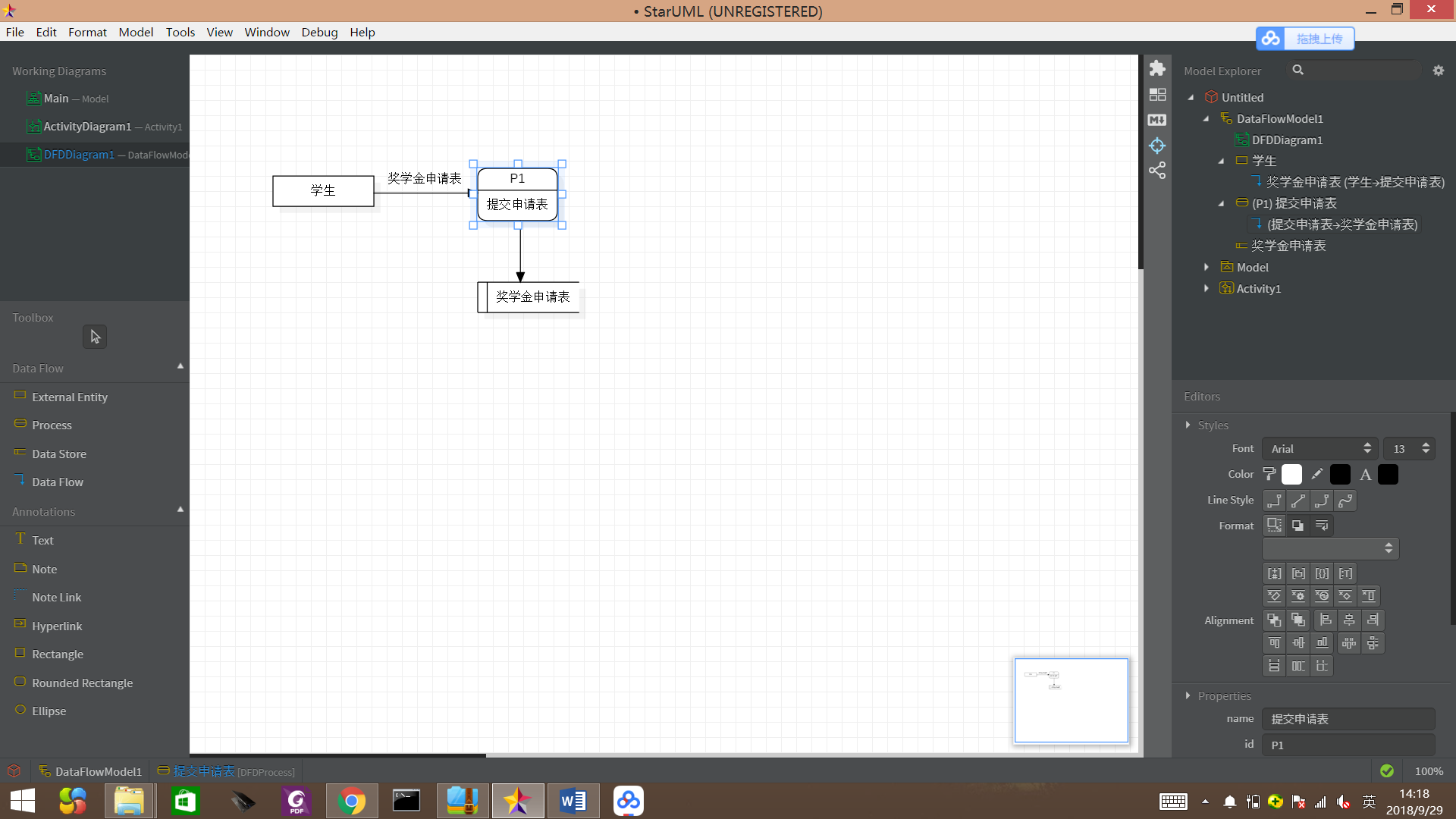The width and height of the screenshot is (1456, 819).
Task: Toggle Word Wrap format button
Action: (1322, 526)
